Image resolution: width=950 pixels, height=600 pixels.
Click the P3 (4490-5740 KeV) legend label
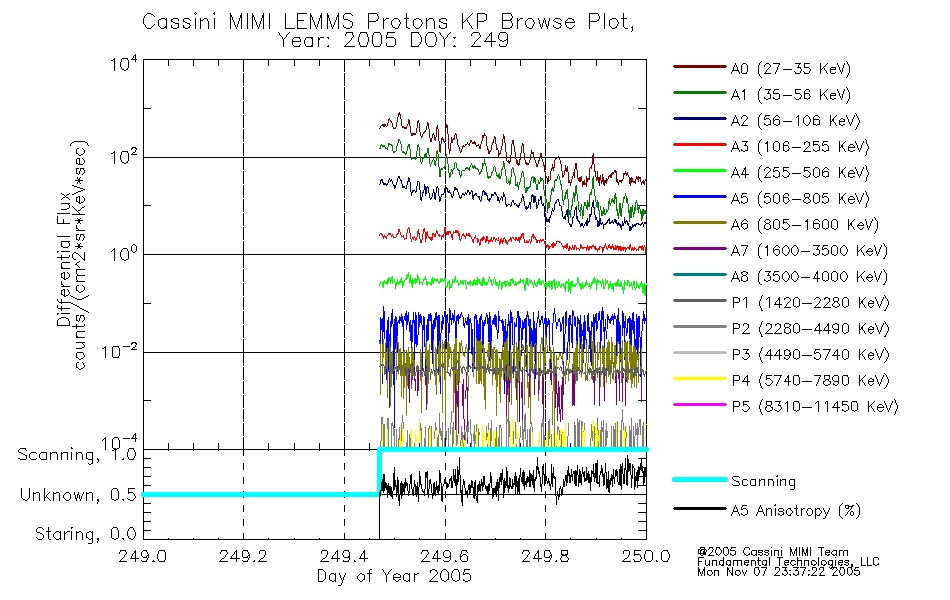(x=810, y=355)
